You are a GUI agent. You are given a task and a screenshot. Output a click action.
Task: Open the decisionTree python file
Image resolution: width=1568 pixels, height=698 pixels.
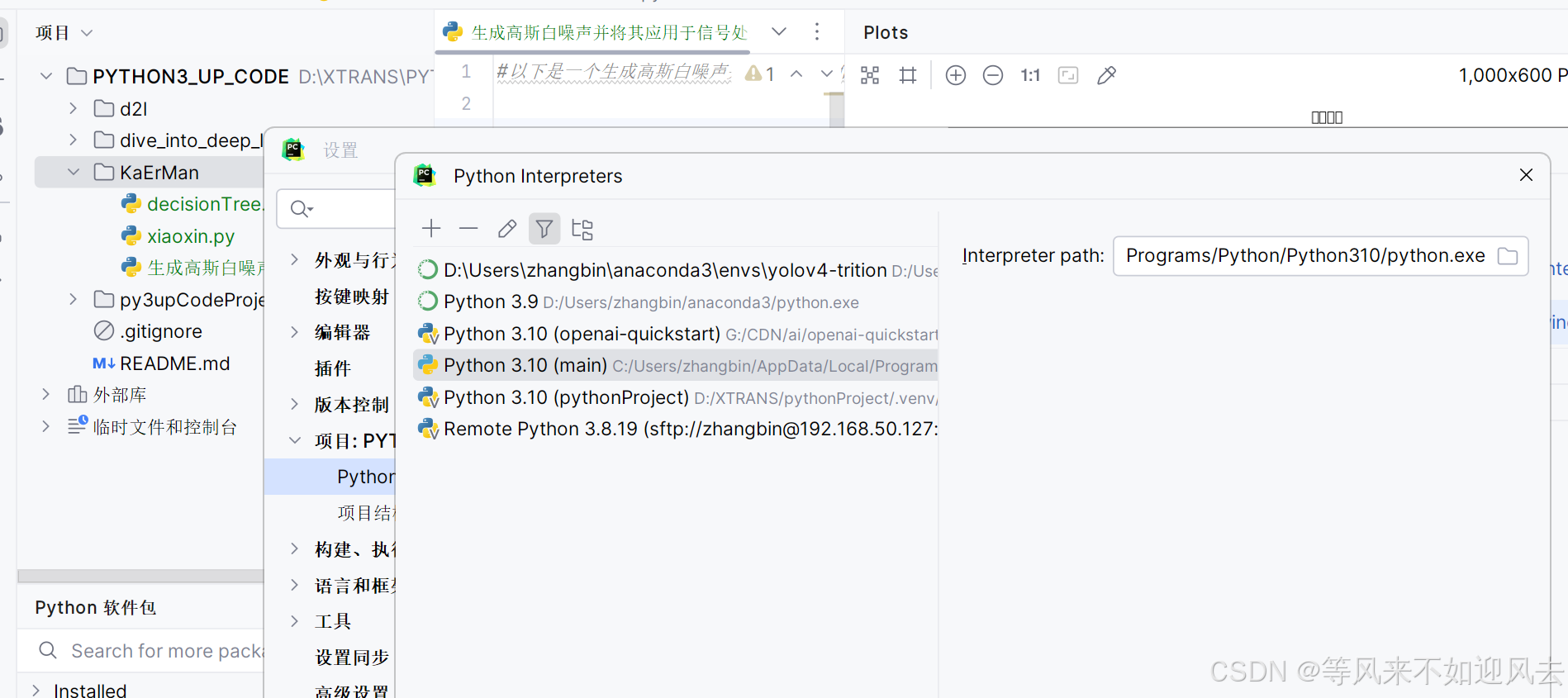pyautogui.click(x=192, y=204)
